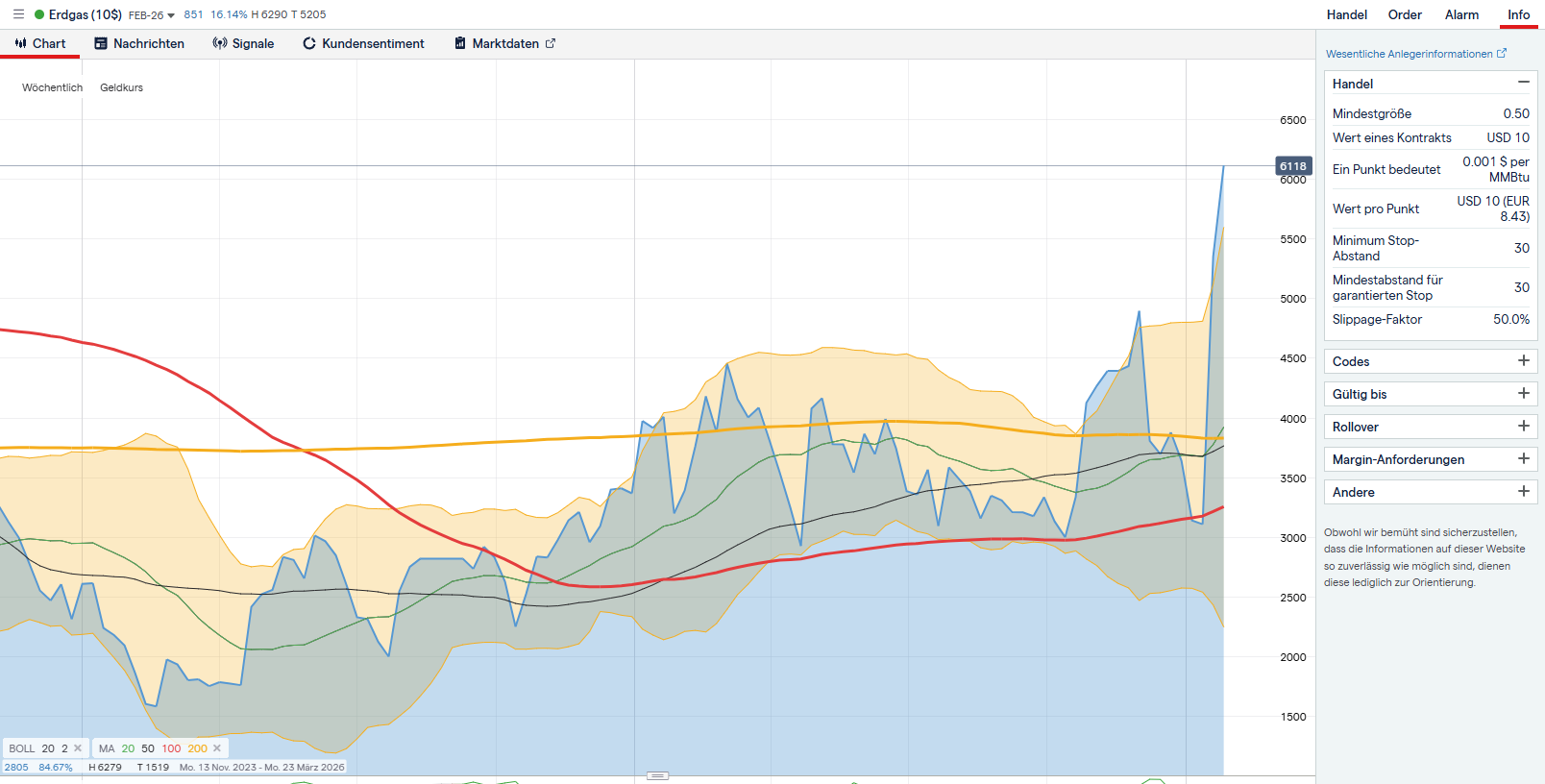Switch to the Handel tab in the top bar

point(1347,14)
